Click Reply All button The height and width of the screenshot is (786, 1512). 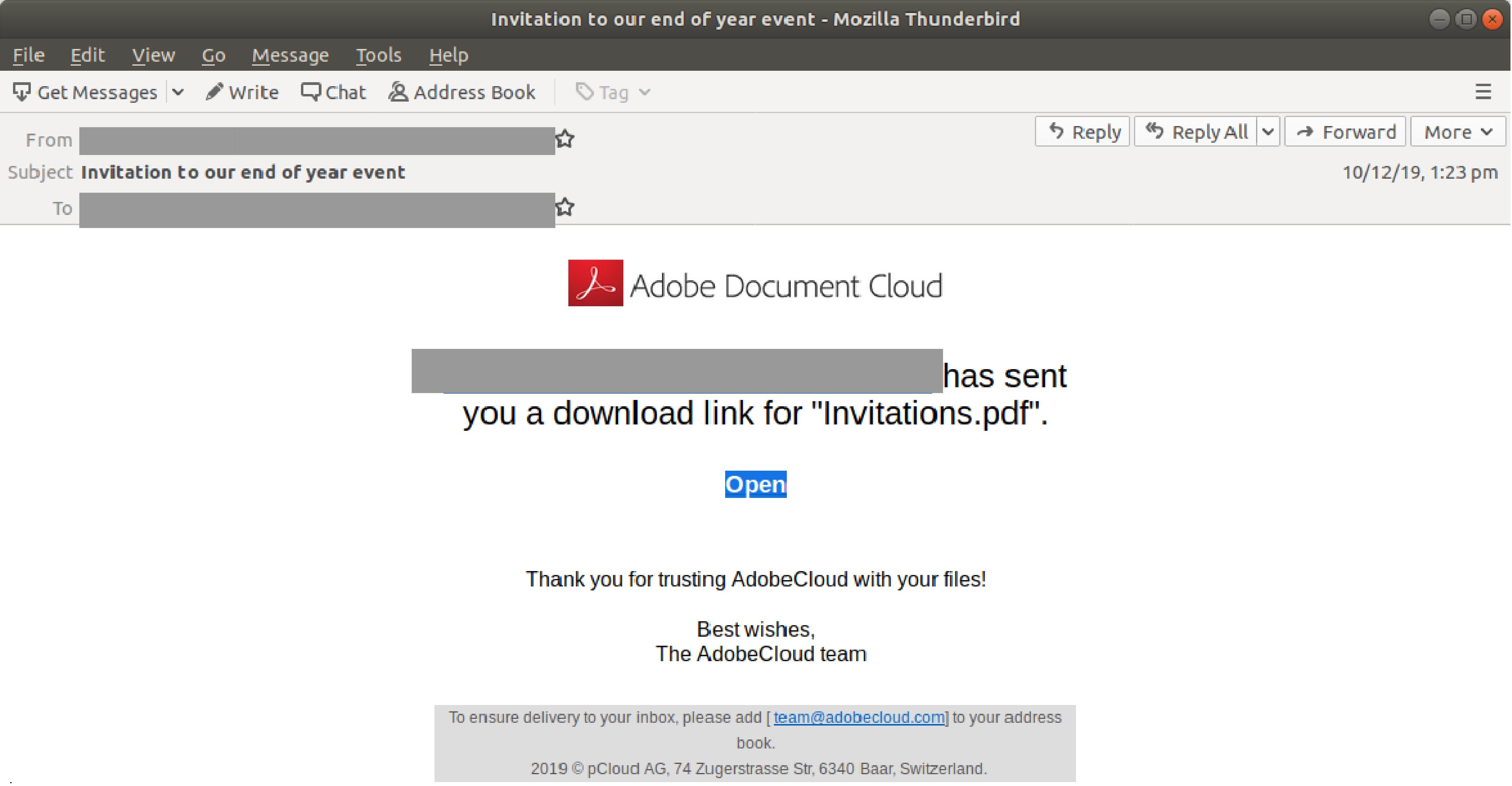(x=1196, y=132)
